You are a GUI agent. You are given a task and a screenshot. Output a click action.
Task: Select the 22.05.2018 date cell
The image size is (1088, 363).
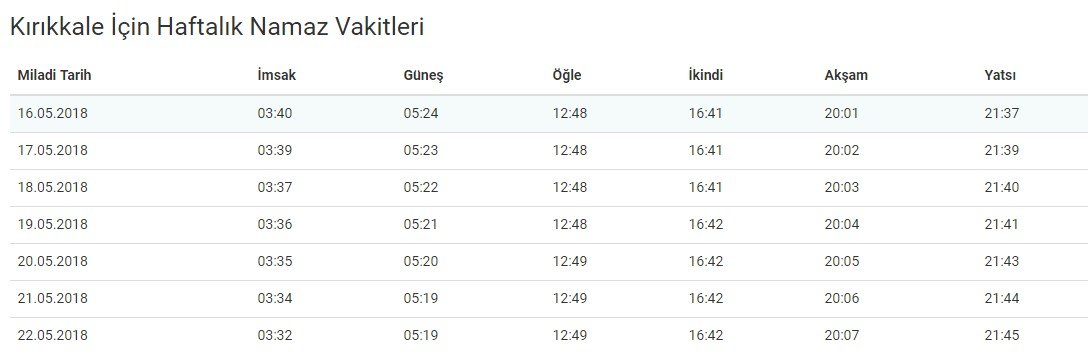(x=53, y=336)
